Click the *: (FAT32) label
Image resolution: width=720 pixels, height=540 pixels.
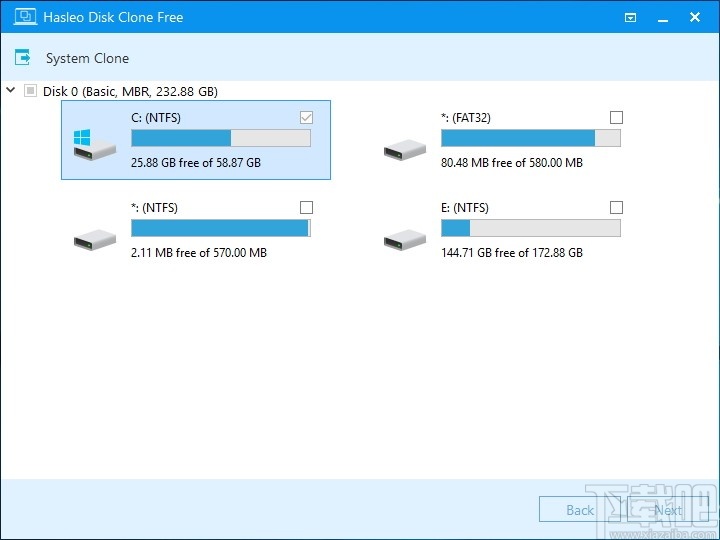click(466, 118)
